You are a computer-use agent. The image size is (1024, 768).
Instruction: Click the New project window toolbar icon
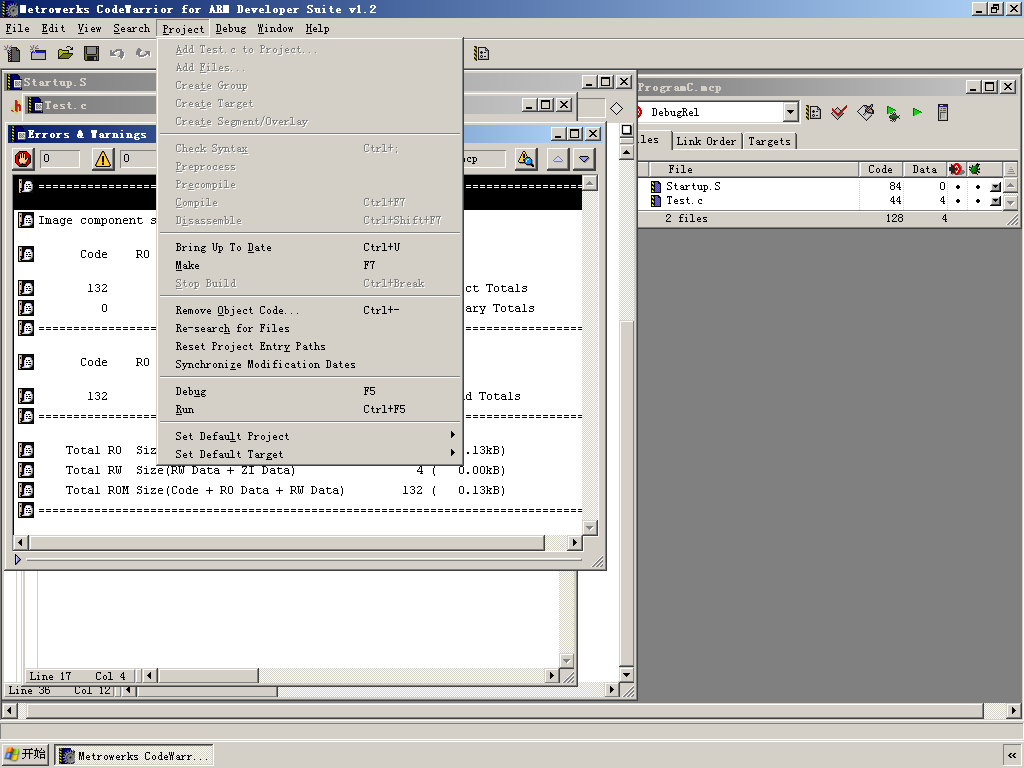(x=39, y=54)
